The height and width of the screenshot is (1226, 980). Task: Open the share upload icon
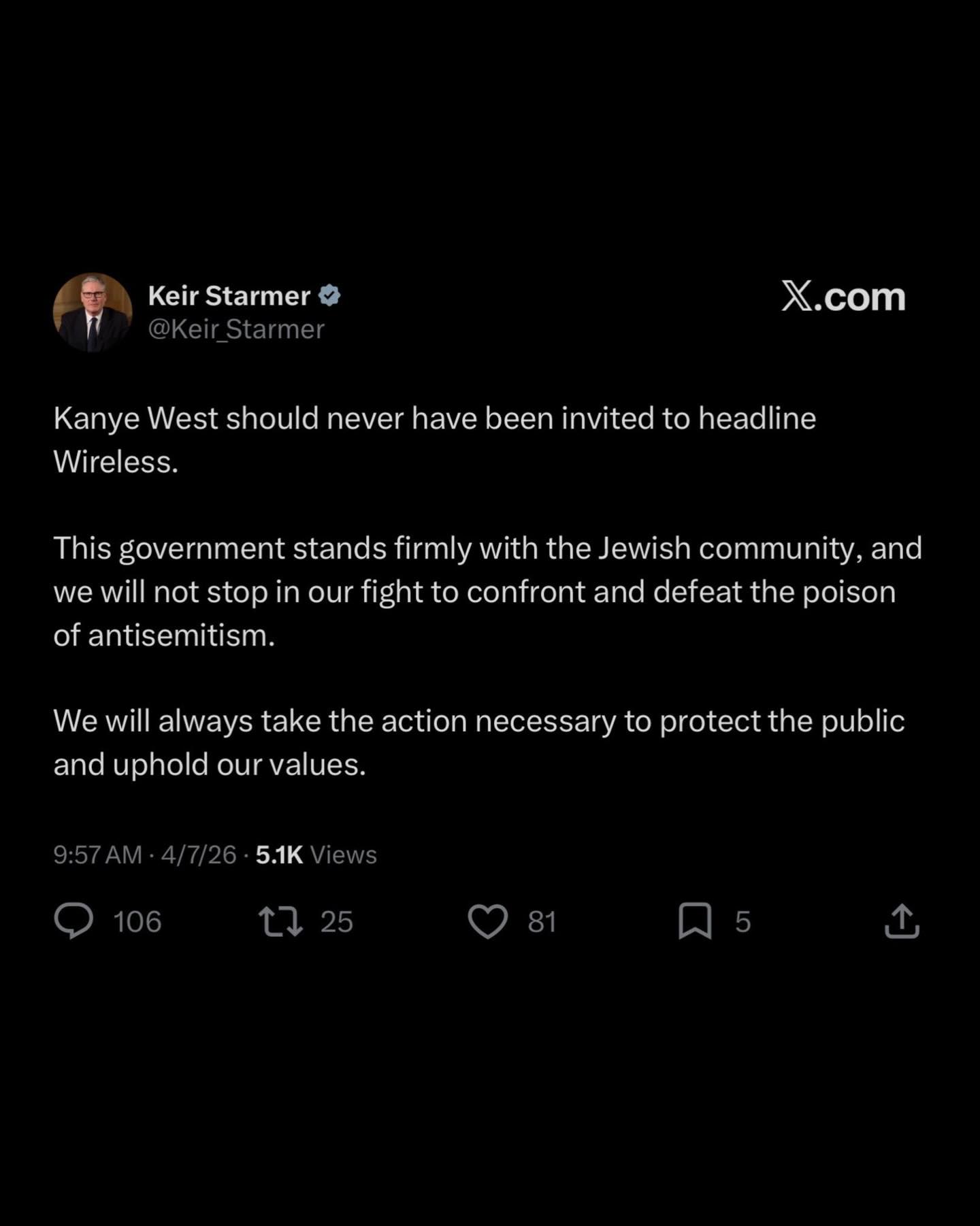point(902,921)
